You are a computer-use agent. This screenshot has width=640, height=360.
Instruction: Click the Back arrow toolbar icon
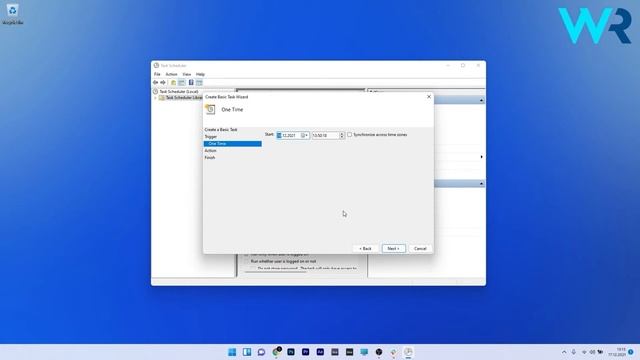point(156,82)
